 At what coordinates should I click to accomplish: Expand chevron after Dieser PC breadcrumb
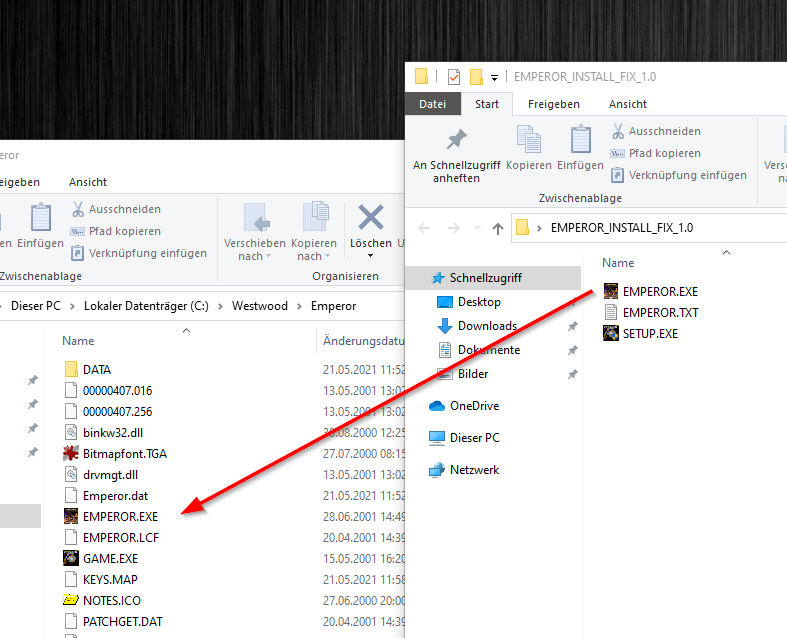pos(72,307)
